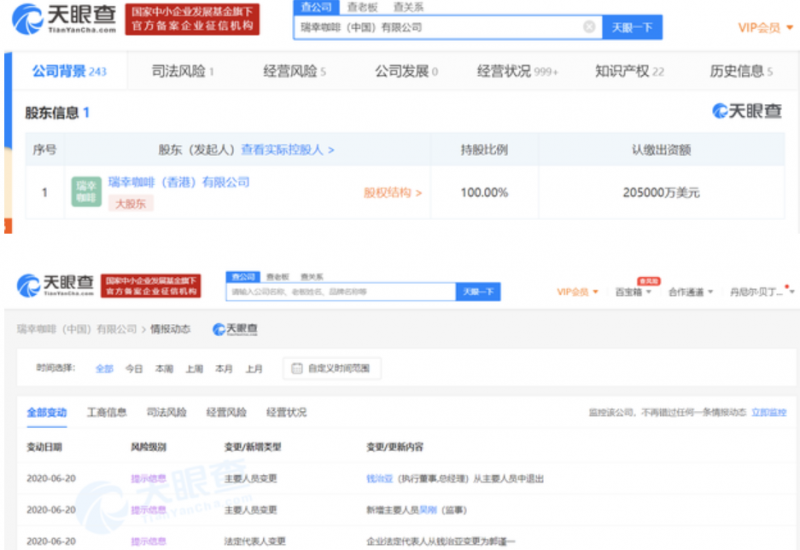Switch to 知识产权 22 tab
The width and height of the screenshot is (800, 550).
[630, 71]
